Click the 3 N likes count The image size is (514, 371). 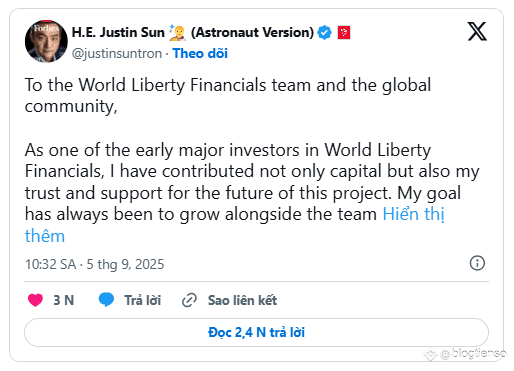coord(64,300)
